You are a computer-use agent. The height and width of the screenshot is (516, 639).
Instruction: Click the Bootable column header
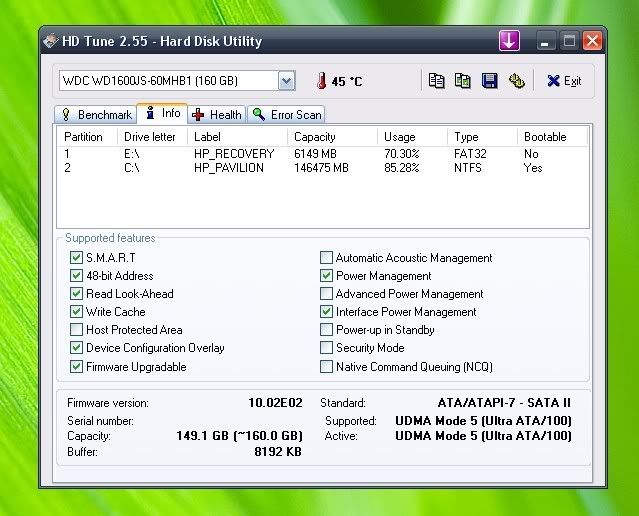(x=552, y=137)
